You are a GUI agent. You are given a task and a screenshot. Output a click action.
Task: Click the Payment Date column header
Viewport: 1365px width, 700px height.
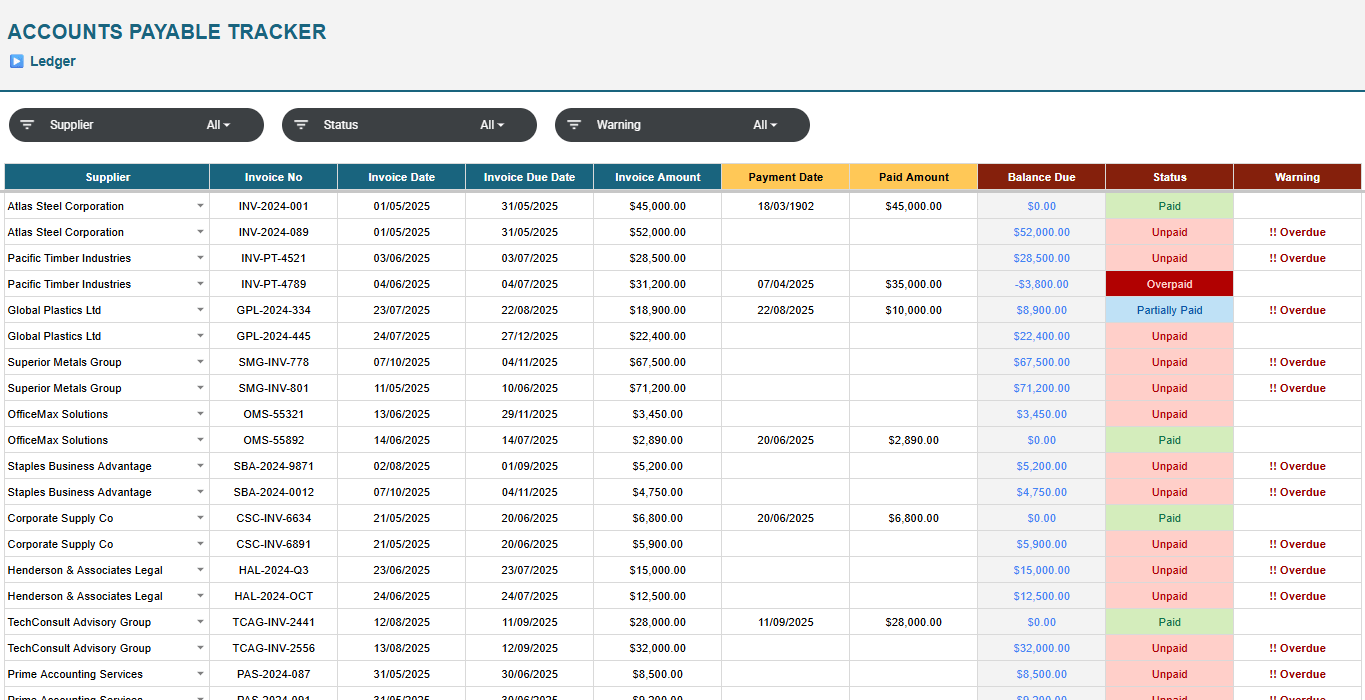point(785,177)
